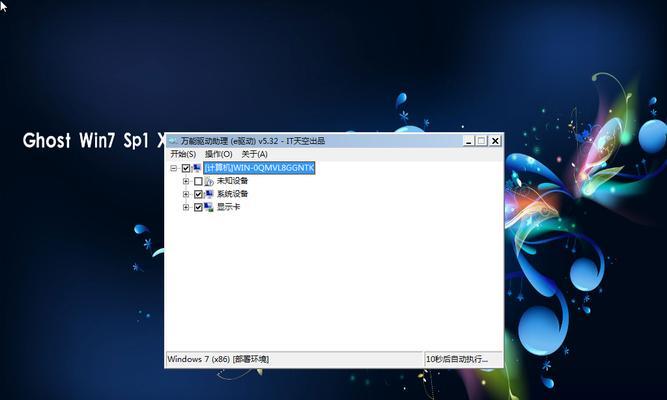This screenshot has height=400, width=667.
Task: Click the app icon in the title bar
Action: point(173,141)
